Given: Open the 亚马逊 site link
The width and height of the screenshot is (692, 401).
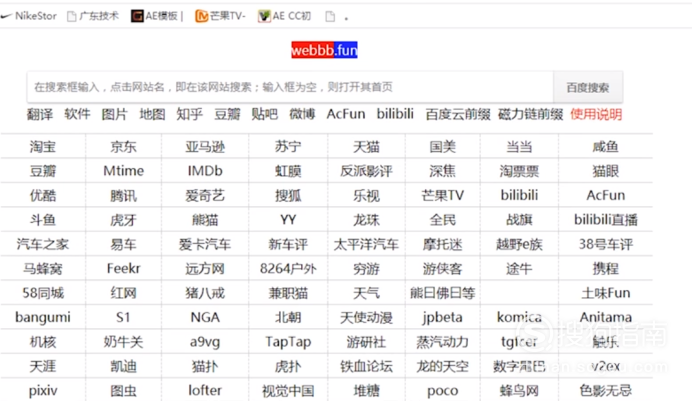Looking at the screenshot, I should pyautogui.click(x=205, y=146).
